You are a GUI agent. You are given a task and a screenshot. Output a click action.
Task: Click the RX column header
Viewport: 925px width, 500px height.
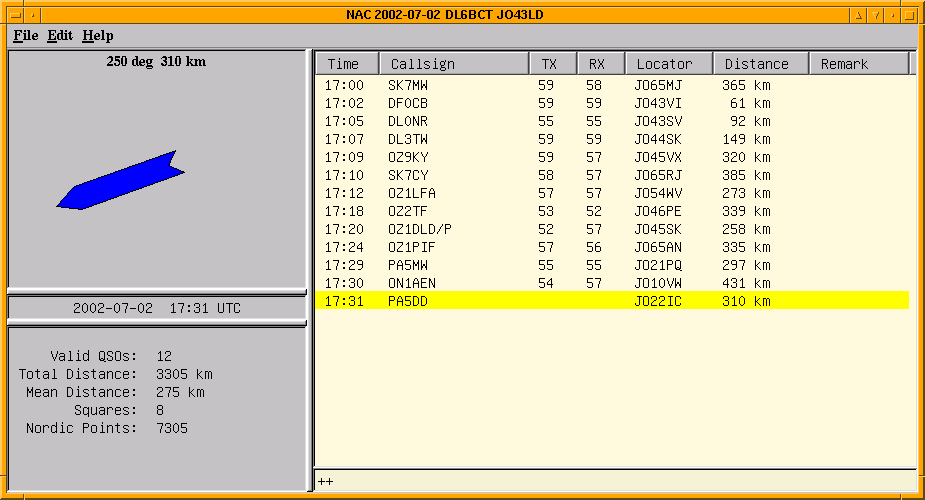coord(601,64)
